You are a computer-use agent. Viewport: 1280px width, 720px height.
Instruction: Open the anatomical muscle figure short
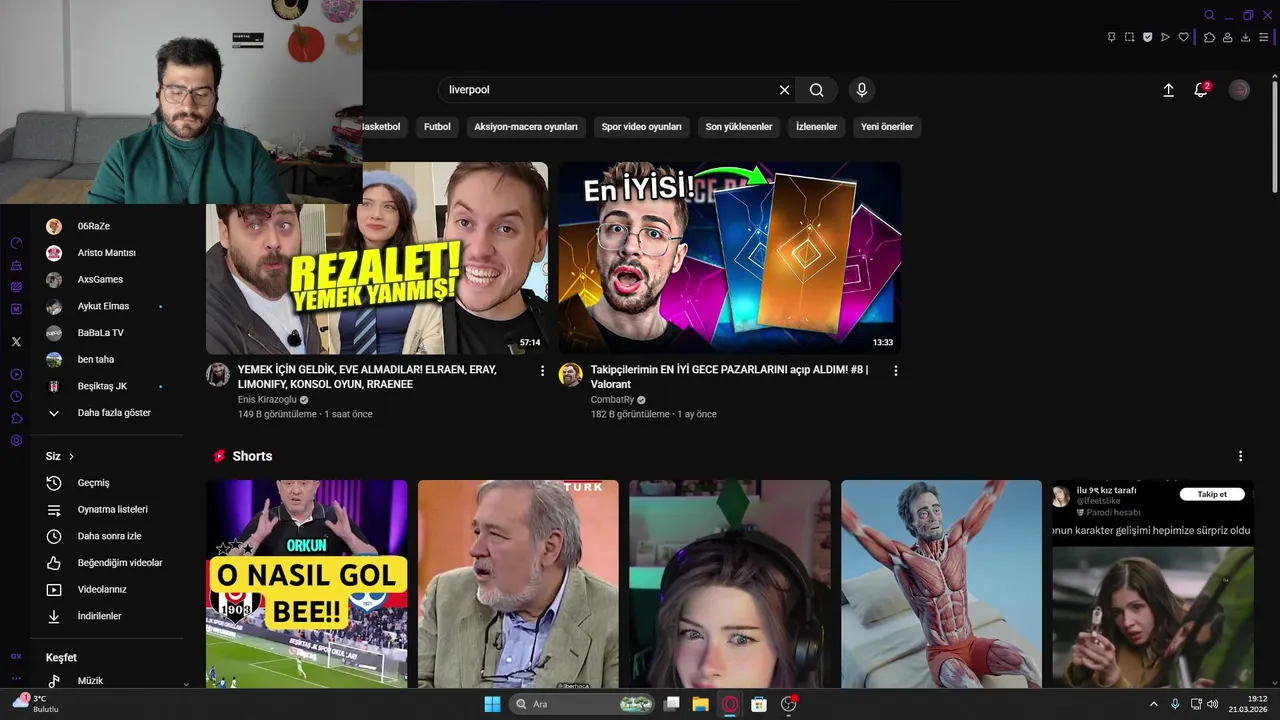[x=941, y=584]
